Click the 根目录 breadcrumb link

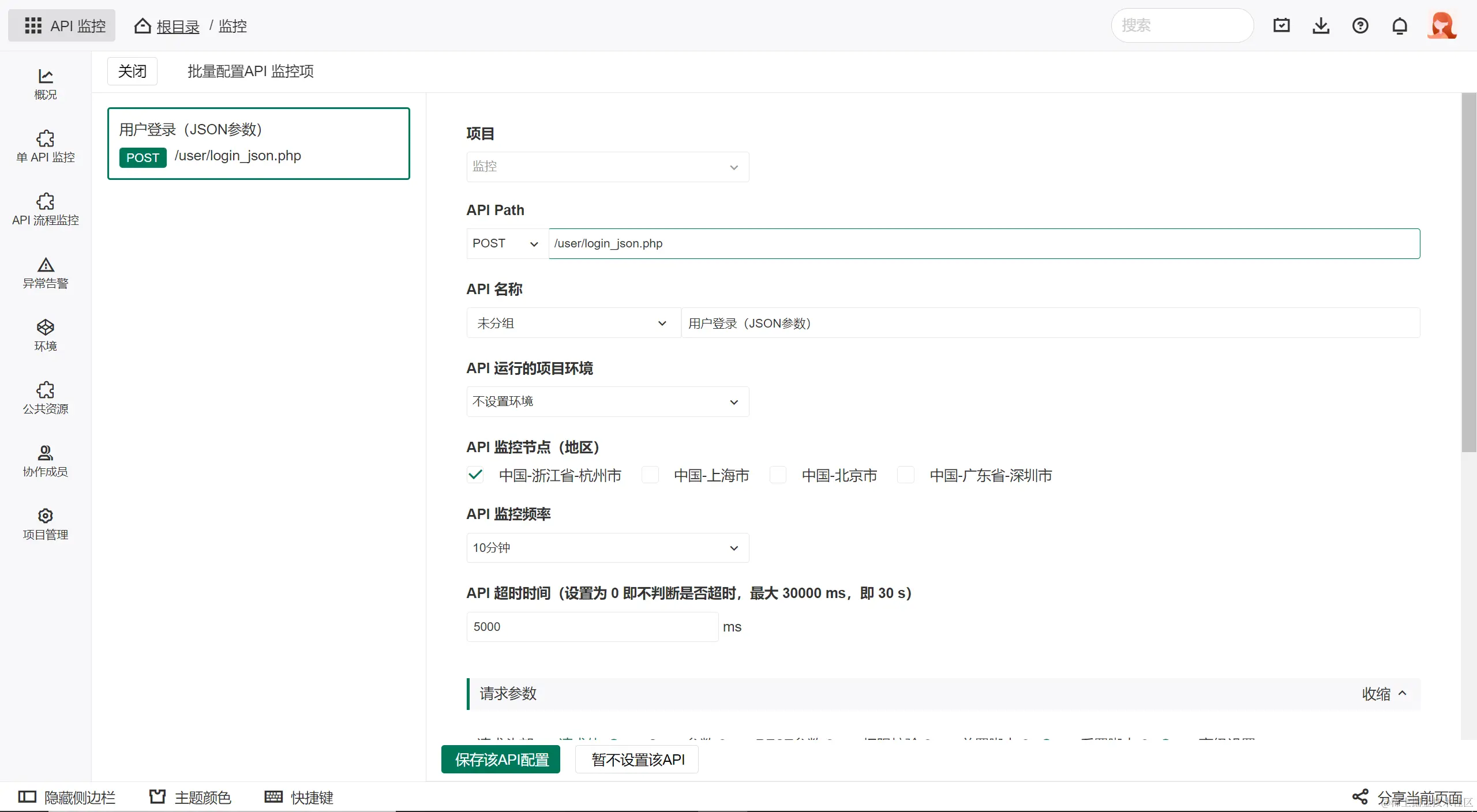point(178,27)
